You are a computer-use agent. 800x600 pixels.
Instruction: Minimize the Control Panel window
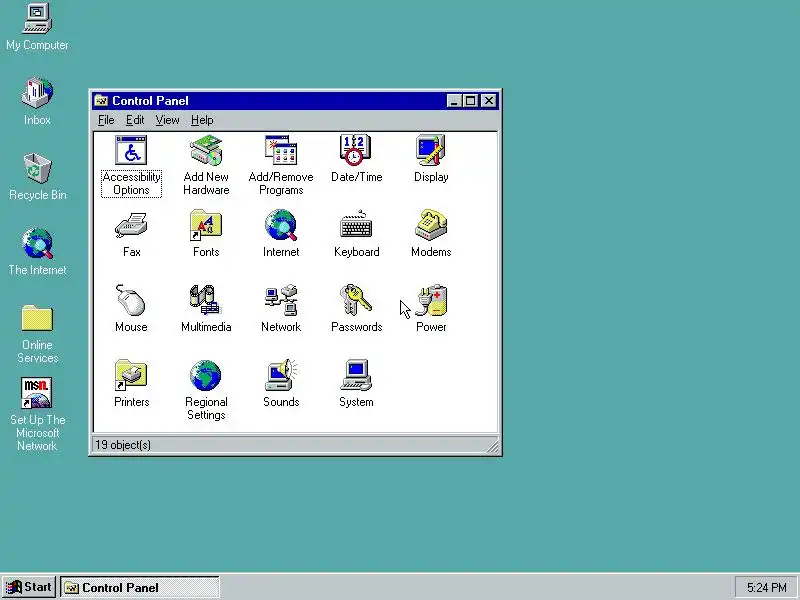point(454,101)
